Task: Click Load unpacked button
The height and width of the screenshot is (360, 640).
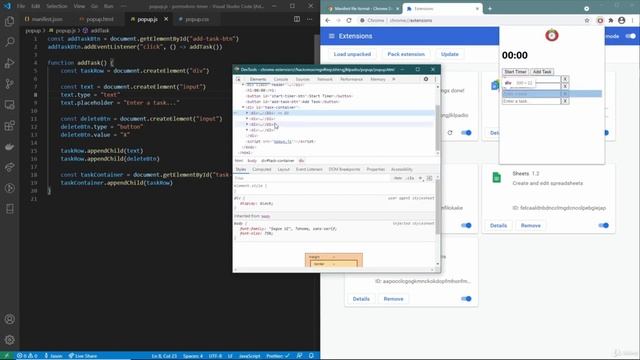Action: coord(352,54)
